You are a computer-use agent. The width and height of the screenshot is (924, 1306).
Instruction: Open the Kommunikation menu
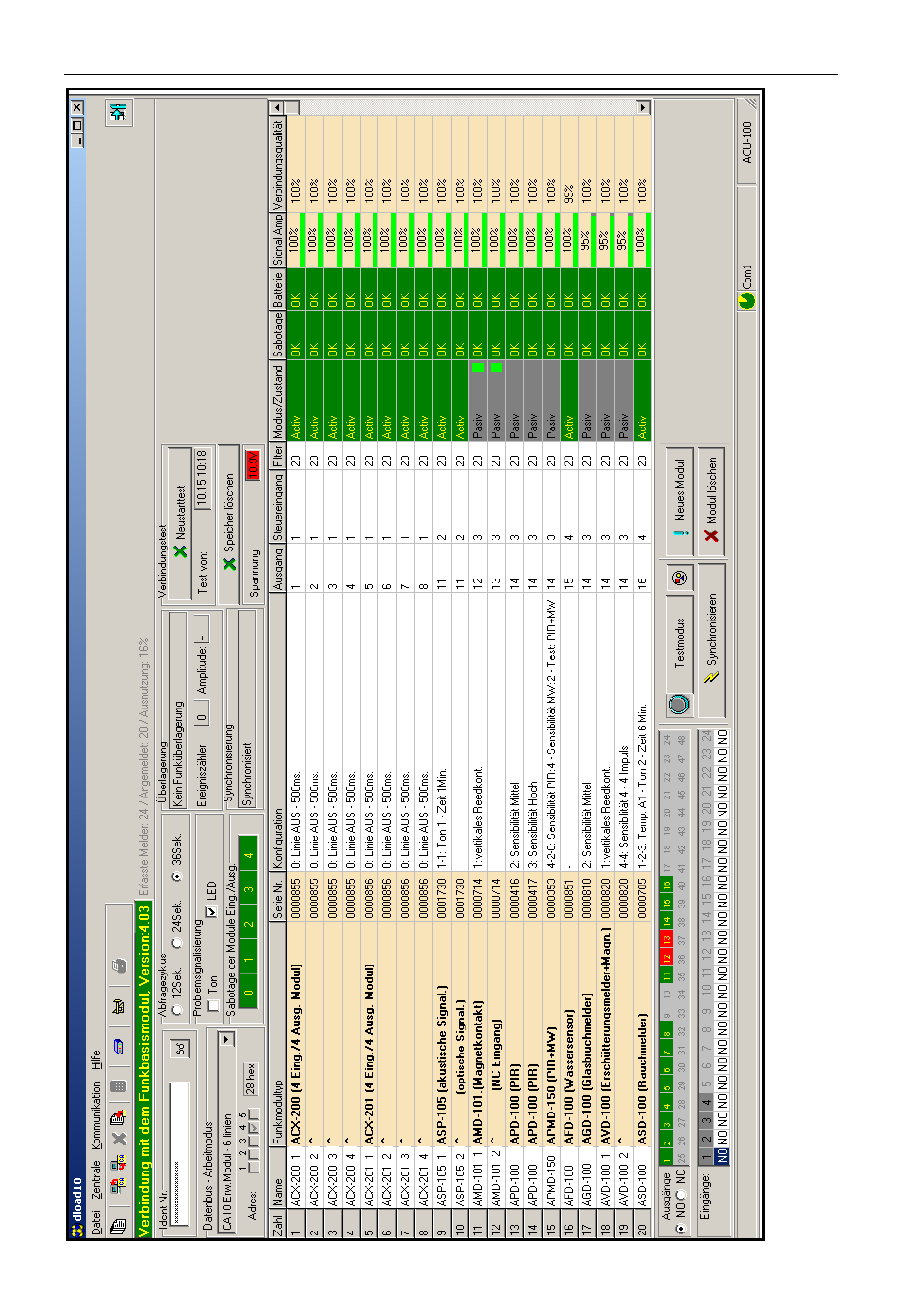pyautogui.click(x=96, y=1116)
